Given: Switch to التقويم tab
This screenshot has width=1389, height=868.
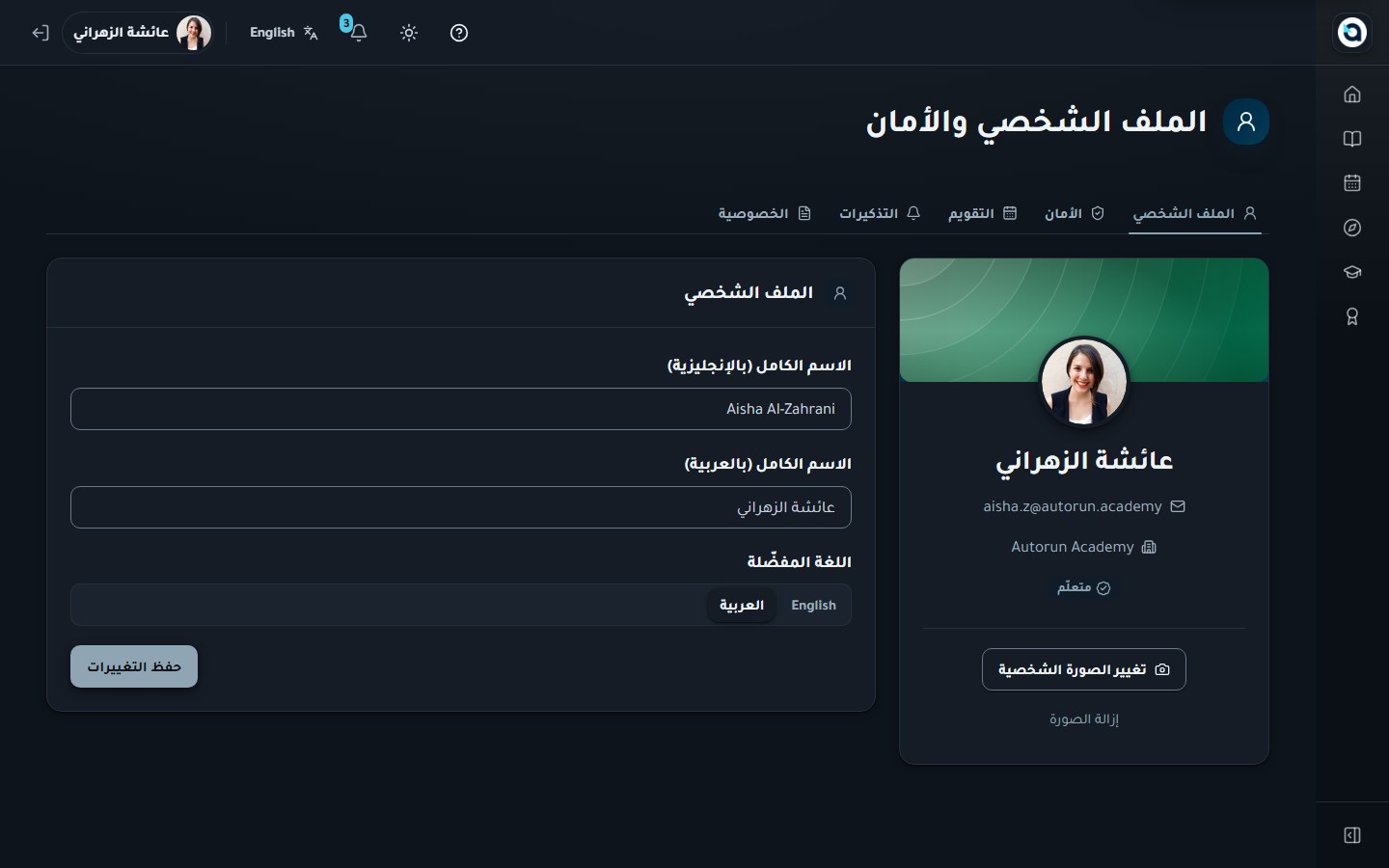Looking at the screenshot, I should [x=983, y=213].
